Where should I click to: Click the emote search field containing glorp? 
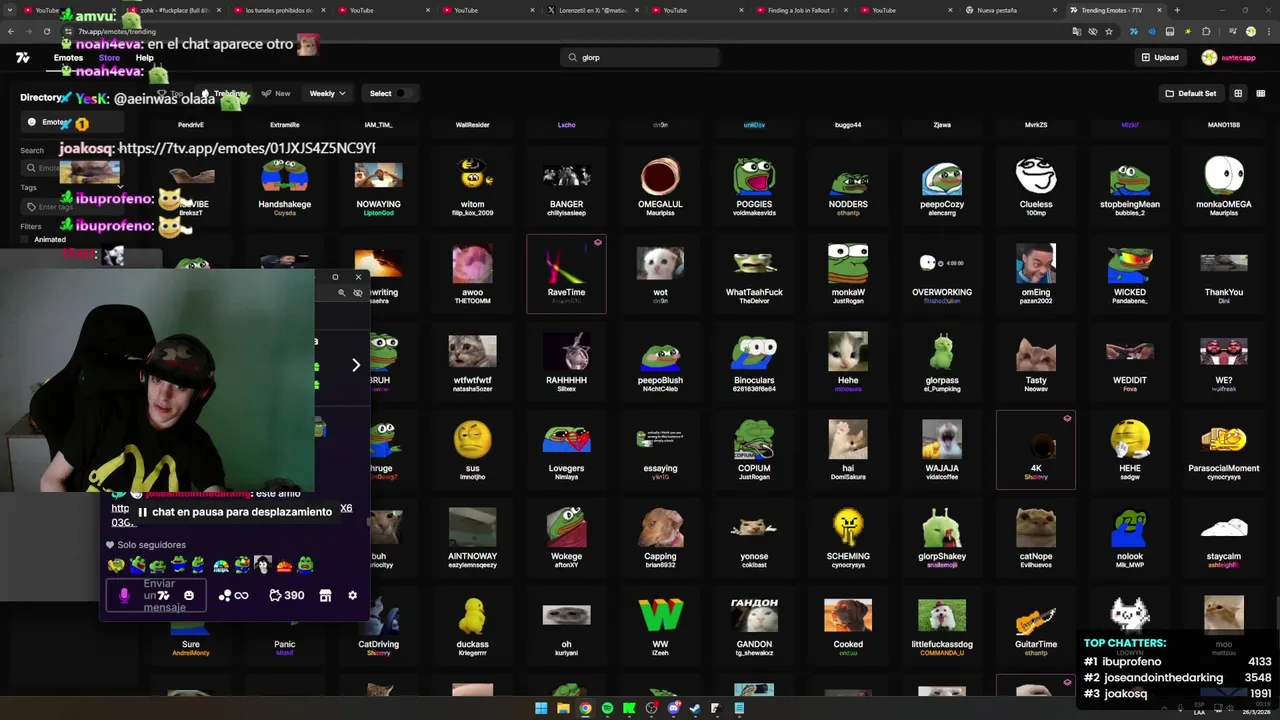tap(640, 58)
